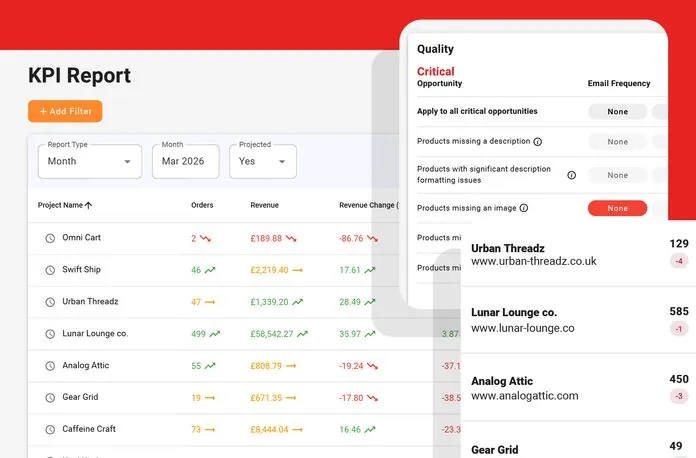The image size is (696, 458).
Task: Toggle None for Apply to all critical opportunities
Action: pos(617,111)
